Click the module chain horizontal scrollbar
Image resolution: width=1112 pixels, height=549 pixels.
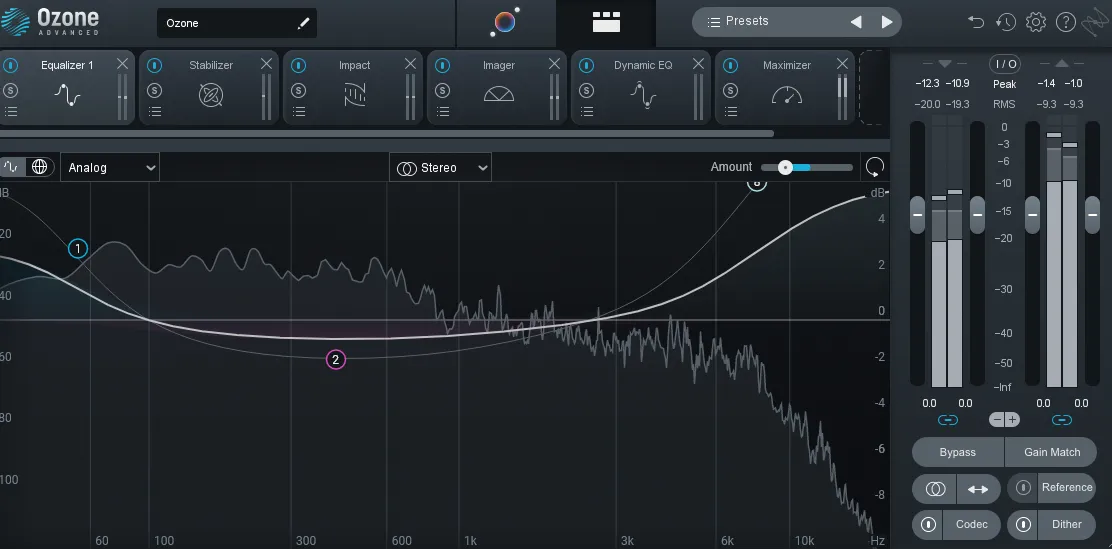click(x=387, y=133)
